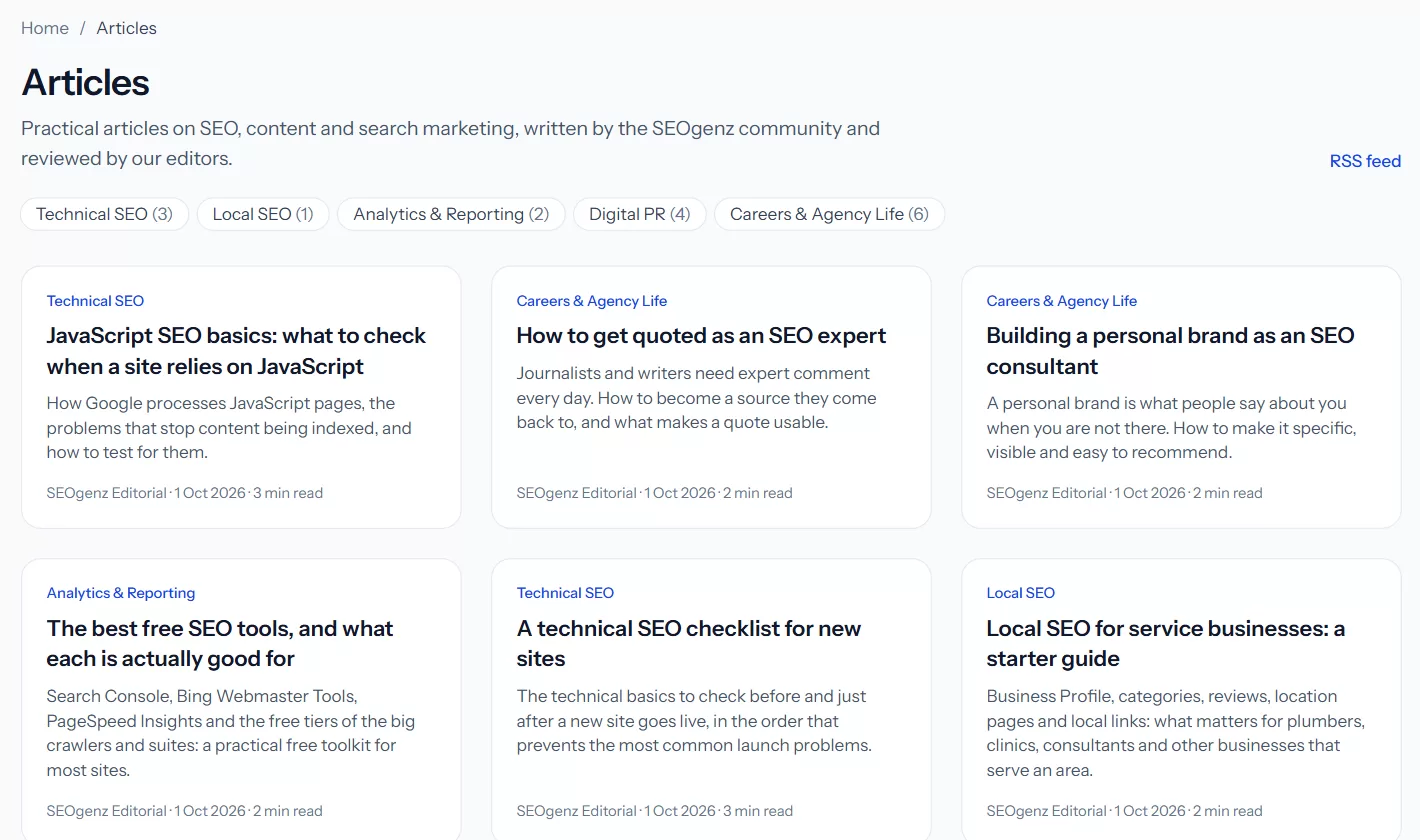The height and width of the screenshot is (840, 1420).
Task: Select the Analytics & Reporting (2) filter
Action: 451,214
